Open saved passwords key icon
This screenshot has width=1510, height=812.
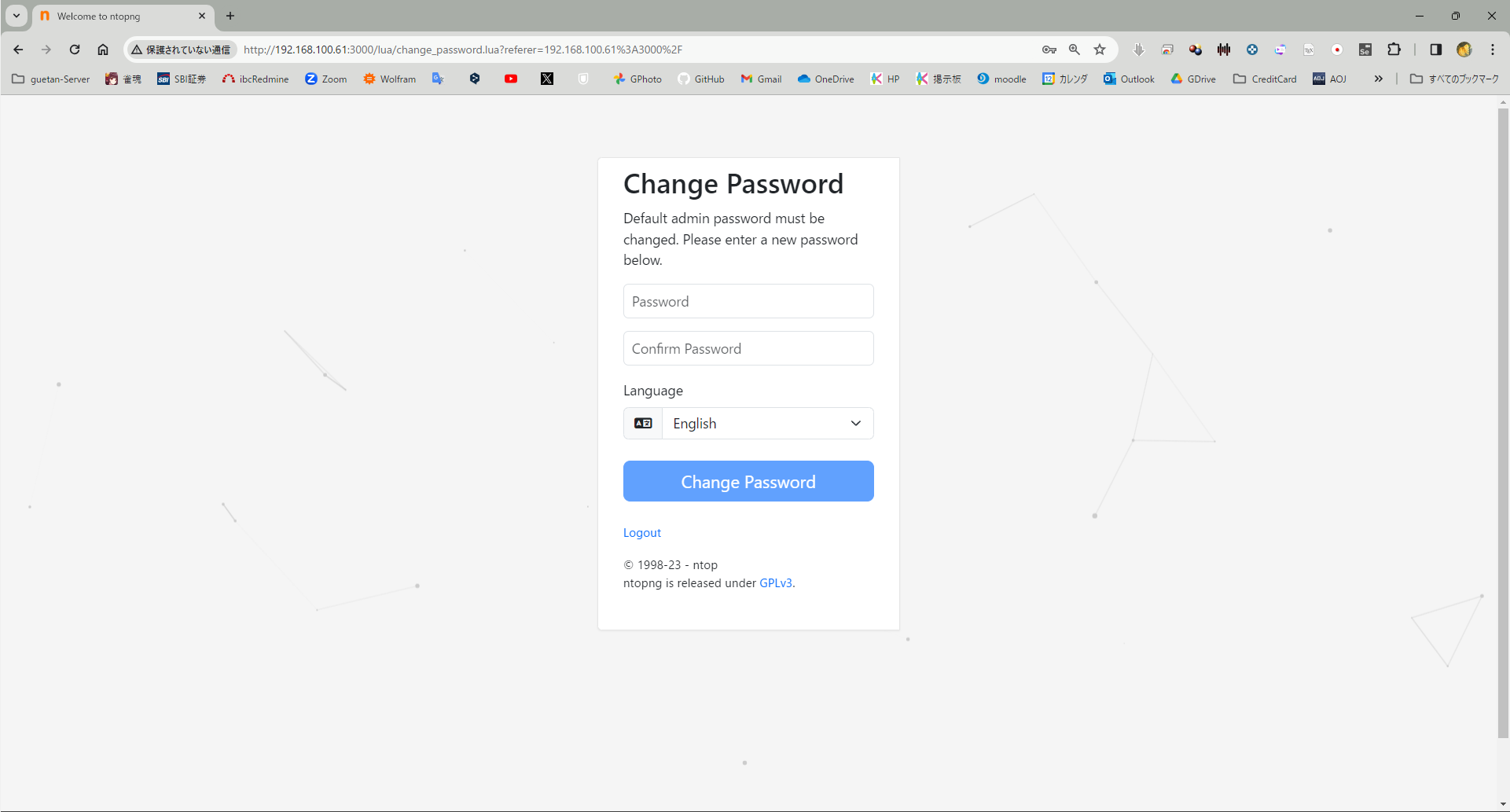(x=1049, y=50)
